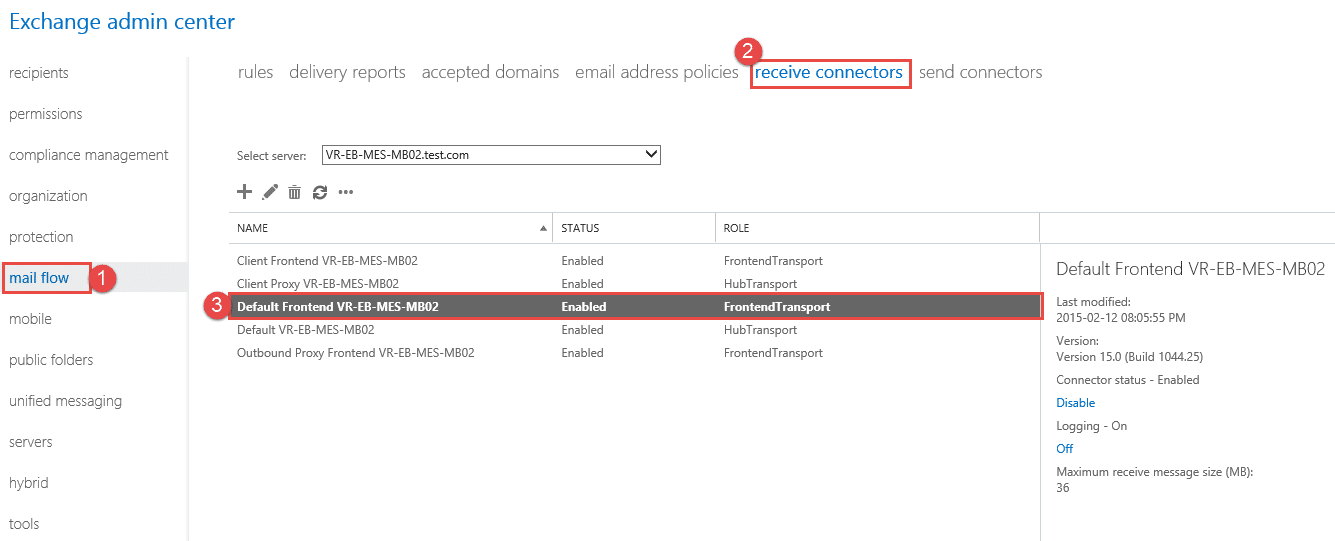Sort by the NAME column header

390,228
